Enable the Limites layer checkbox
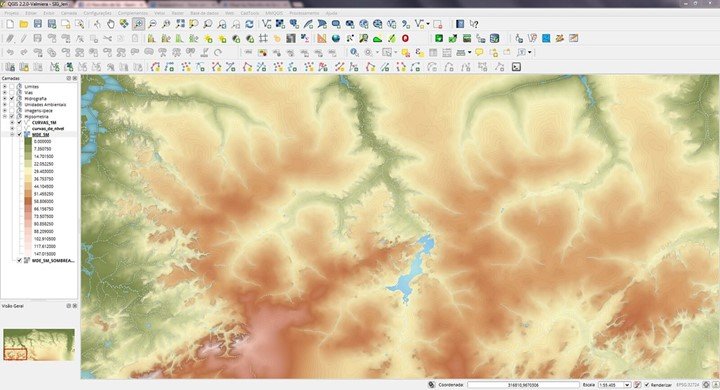The width and height of the screenshot is (720, 390). coord(12,86)
